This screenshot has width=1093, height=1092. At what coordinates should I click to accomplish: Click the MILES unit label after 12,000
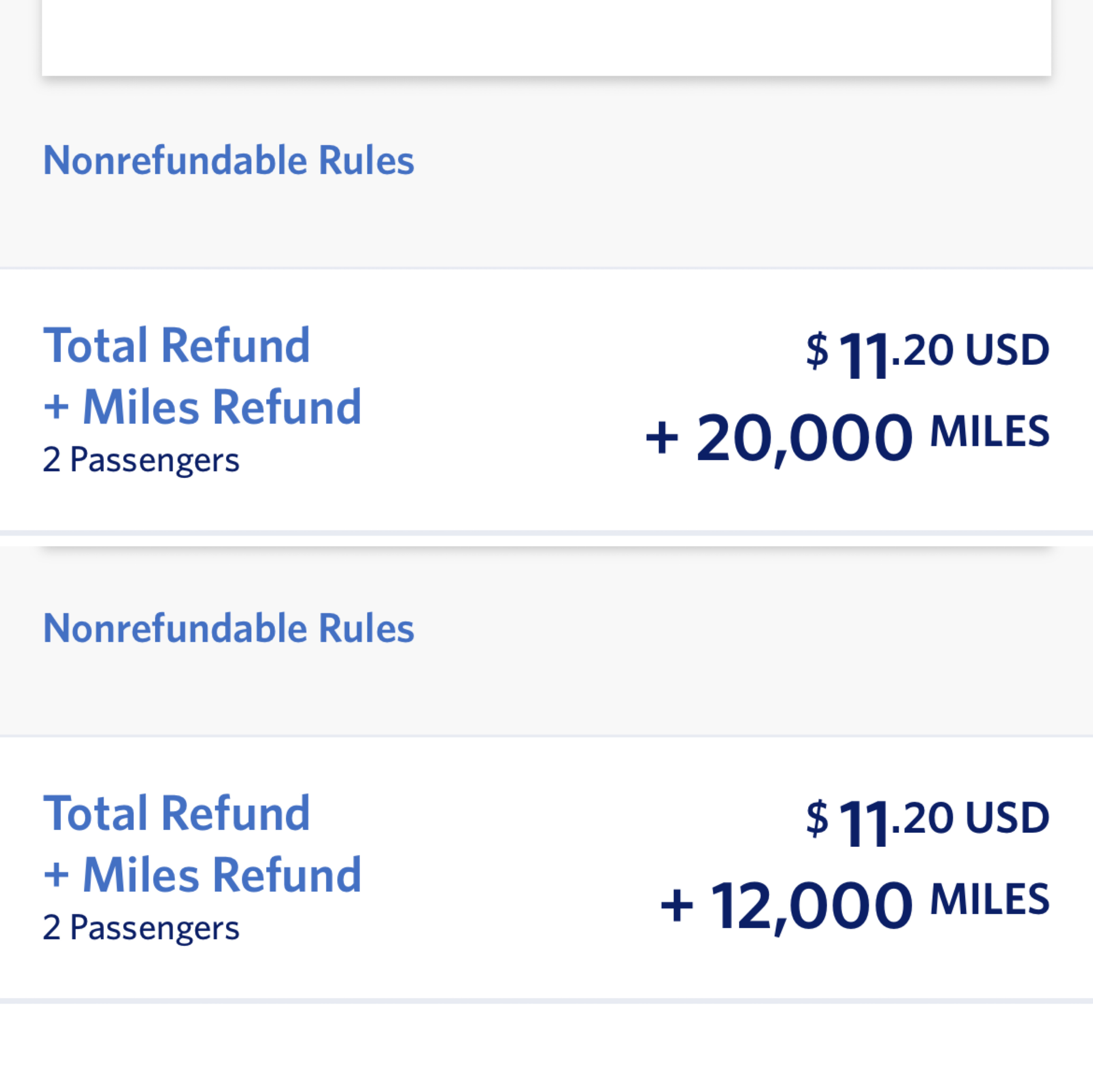(989, 899)
